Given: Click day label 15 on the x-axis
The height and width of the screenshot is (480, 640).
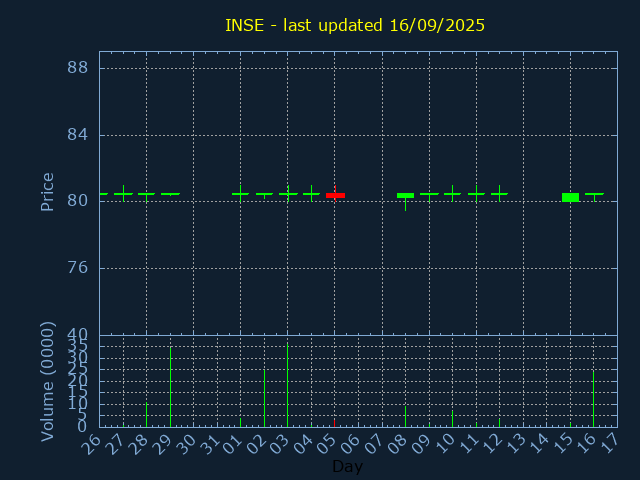Looking at the screenshot, I should 563,443.
